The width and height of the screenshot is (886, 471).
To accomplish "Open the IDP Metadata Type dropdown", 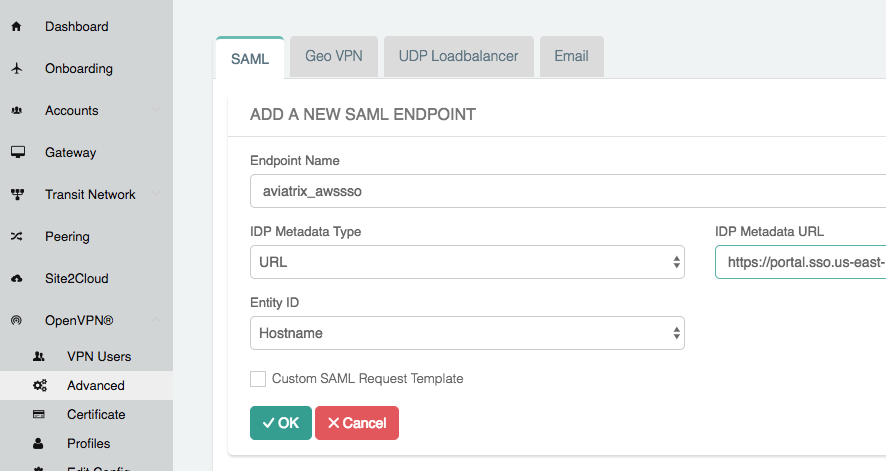I will (466, 261).
